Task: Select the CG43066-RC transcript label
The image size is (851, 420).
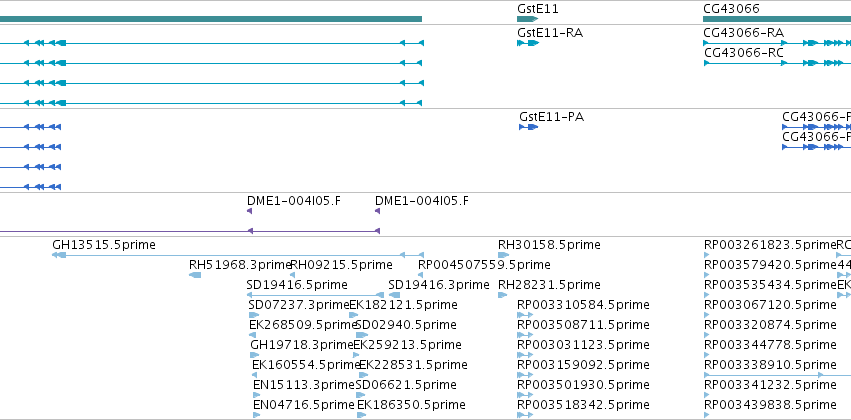Action: tap(744, 53)
